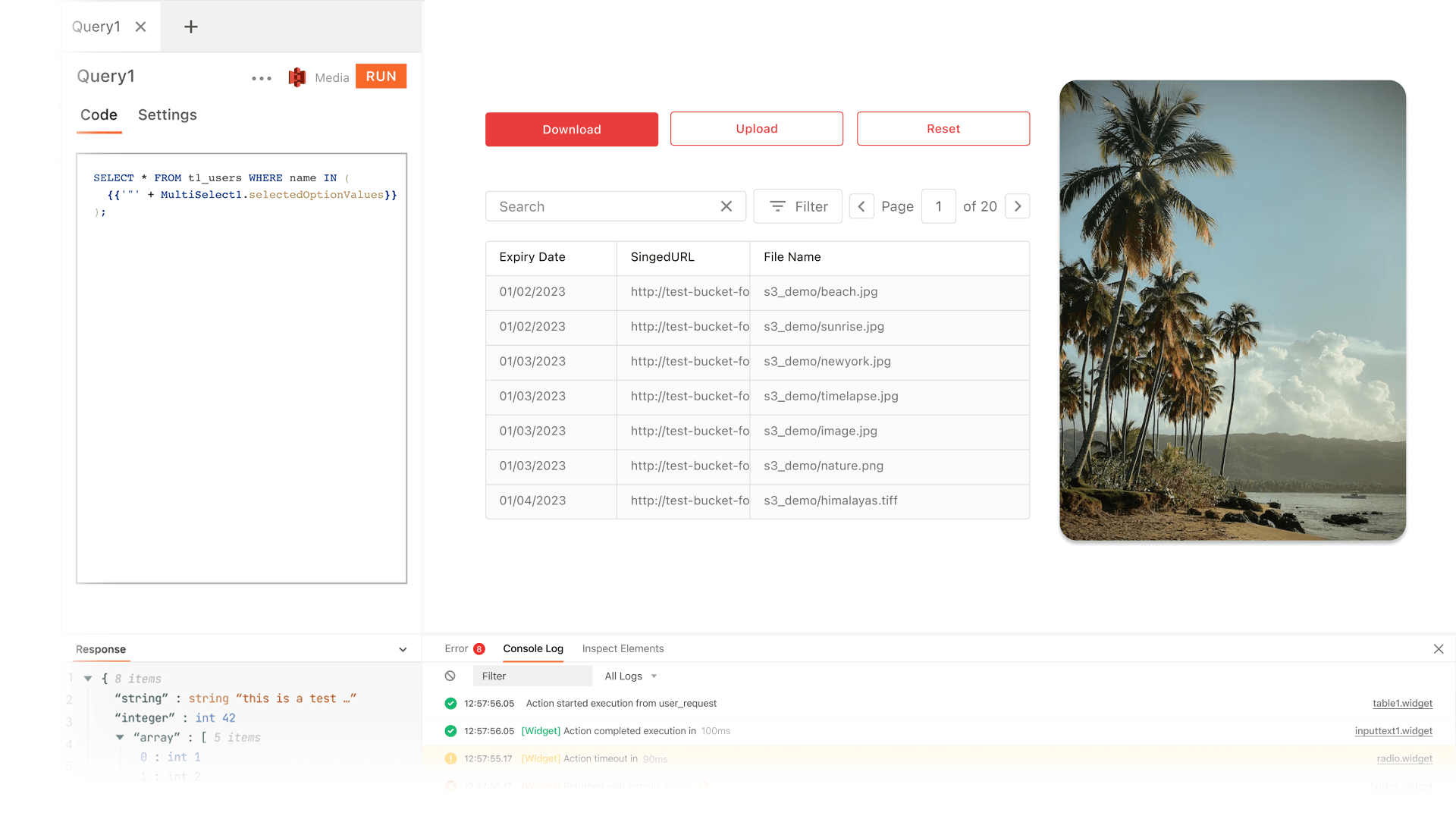Close the Query1 tab
Image resolution: width=1456 pixels, height=819 pixels.
click(141, 27)
